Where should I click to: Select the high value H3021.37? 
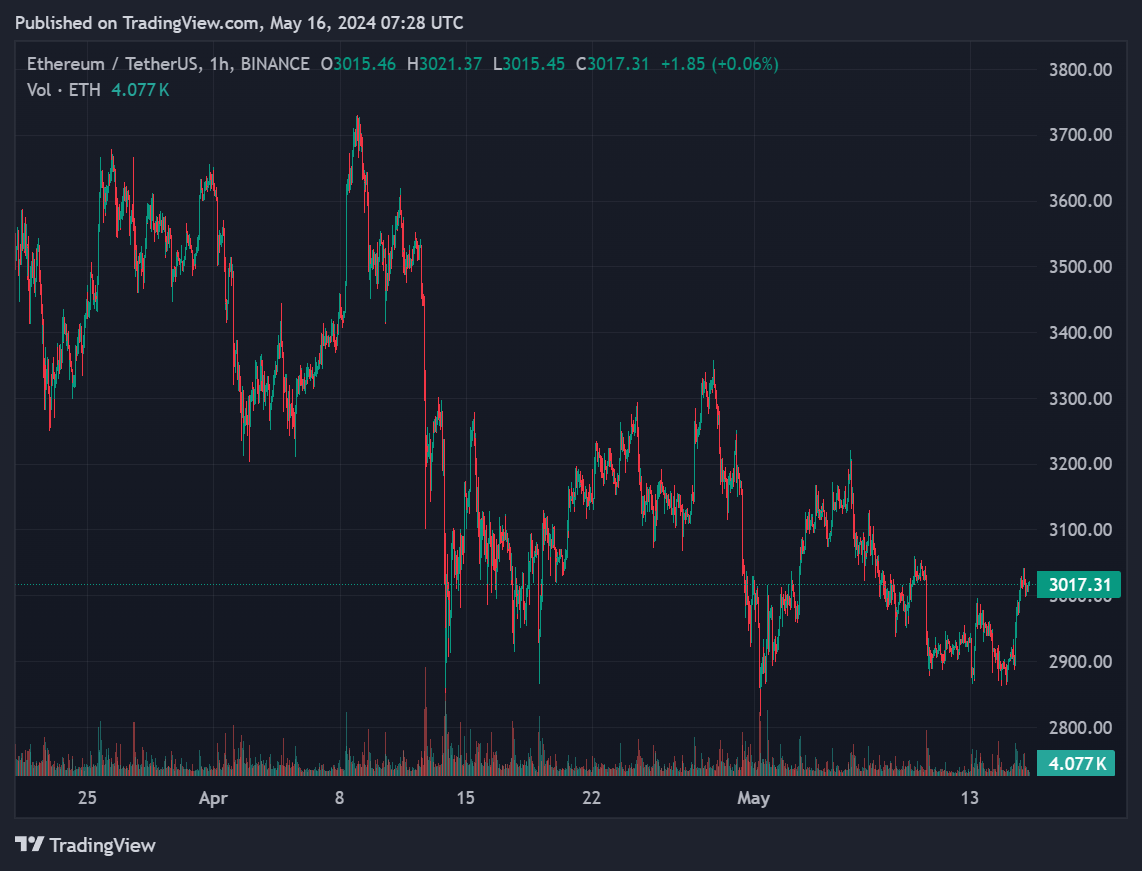[444, 64]
